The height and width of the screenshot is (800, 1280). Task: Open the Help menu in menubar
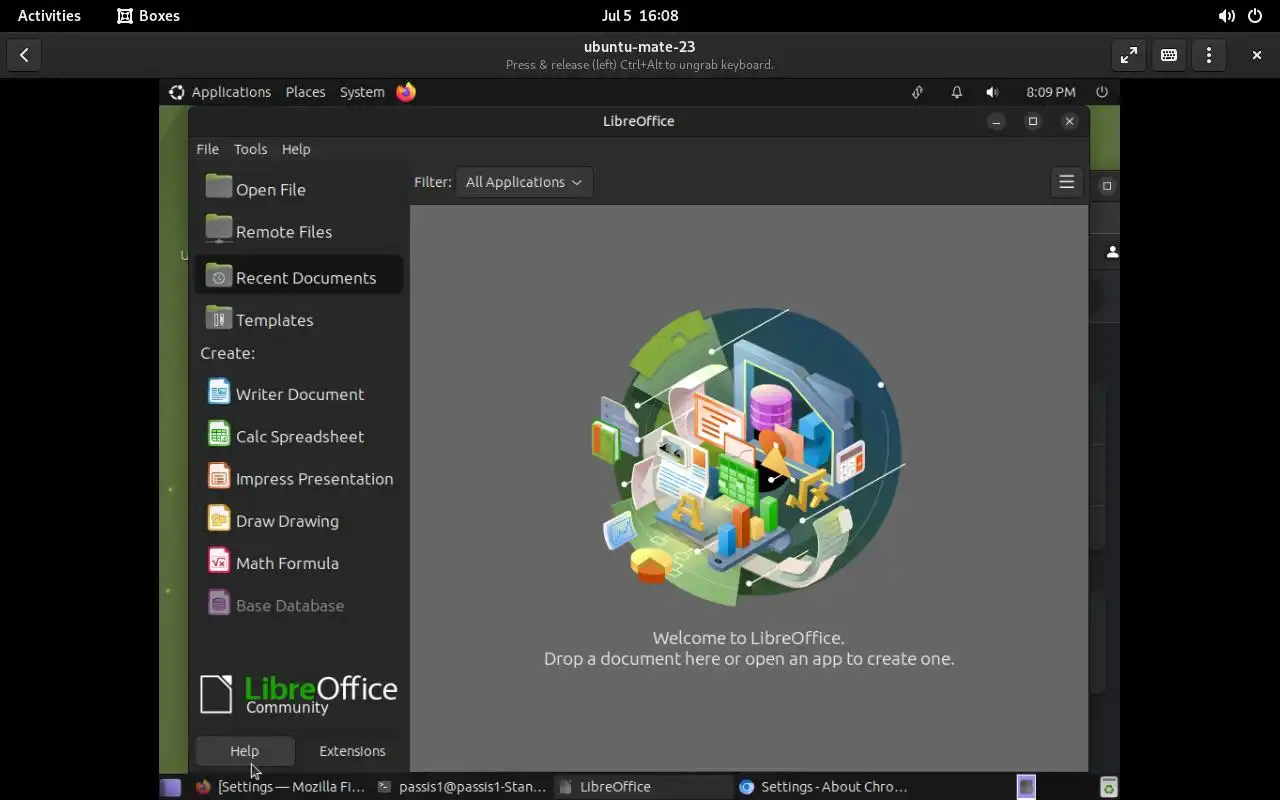tap(296, 149)
